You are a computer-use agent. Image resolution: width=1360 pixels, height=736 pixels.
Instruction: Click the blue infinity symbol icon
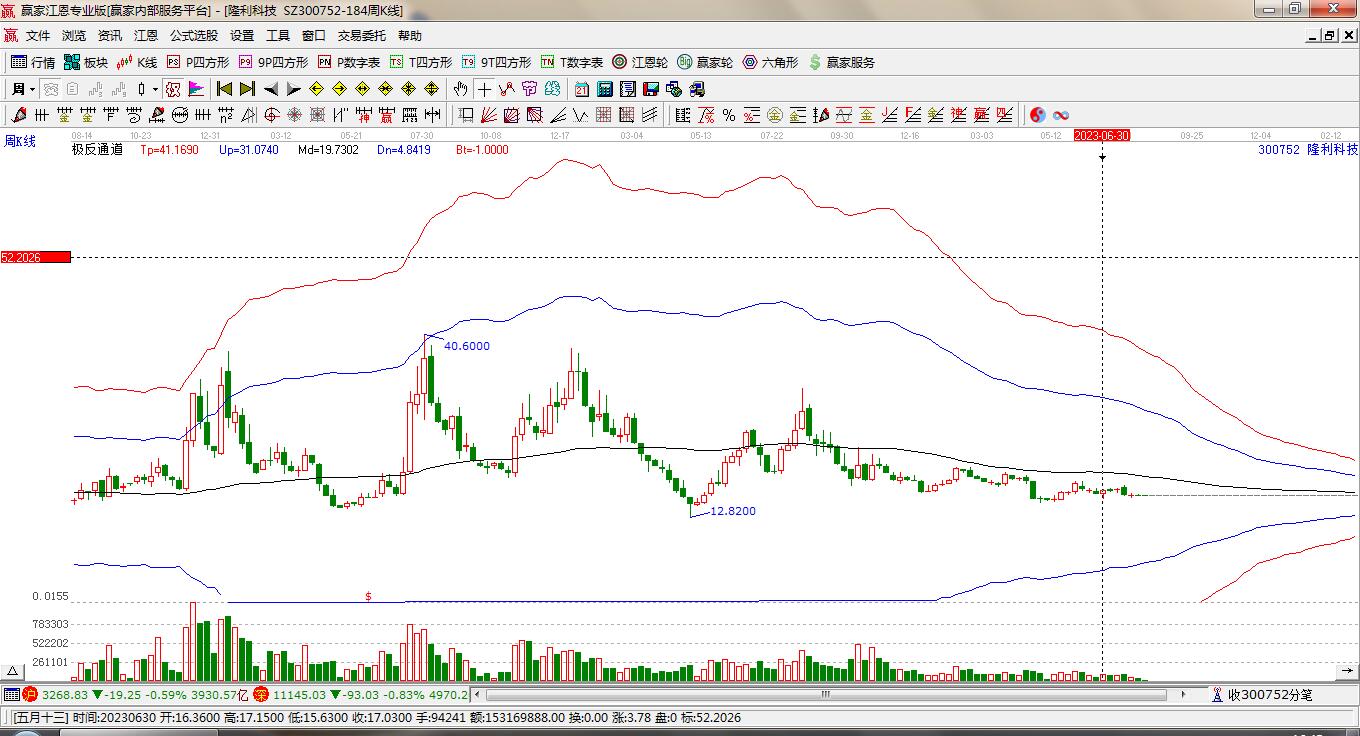coord(1061,115)
